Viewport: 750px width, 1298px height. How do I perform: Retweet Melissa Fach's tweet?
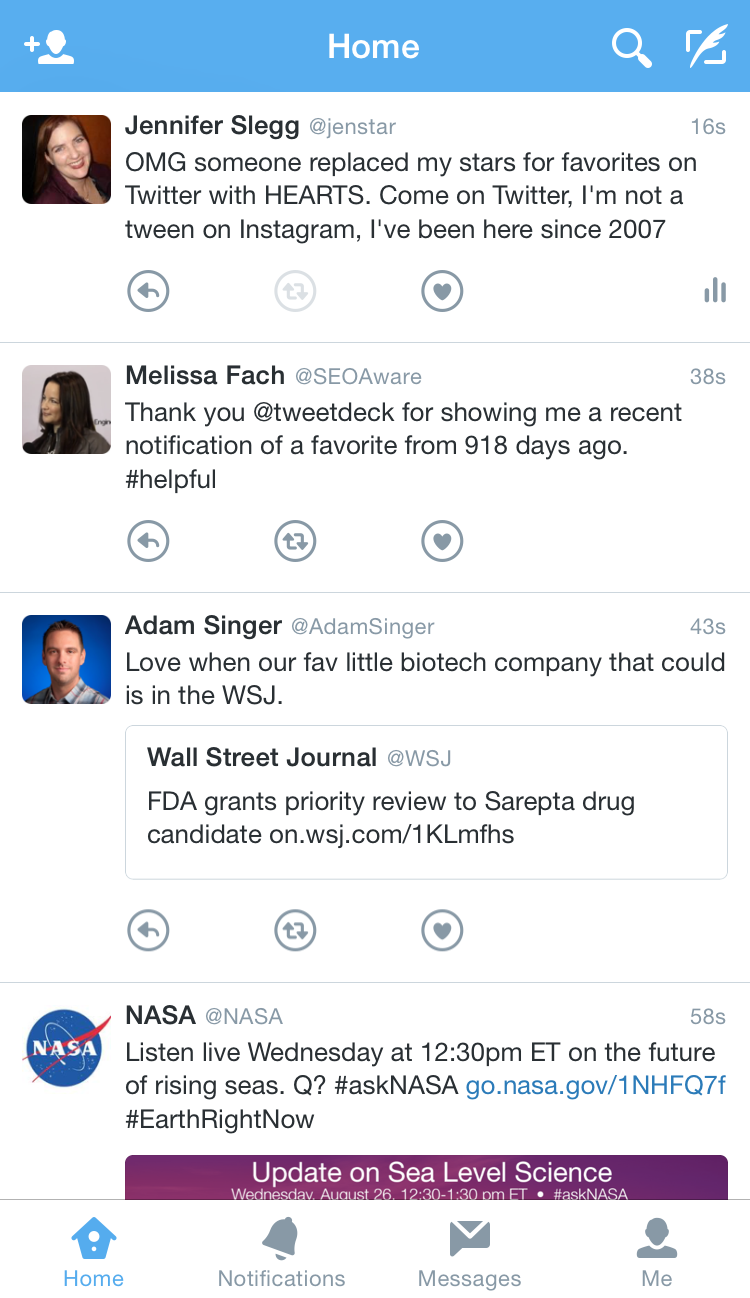click(x=295, y=542)
